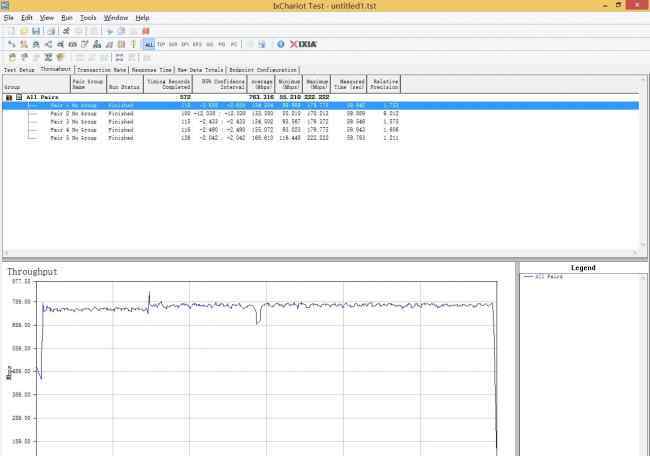The image size is (650, 456).
Task: Click the red Stop test icon
Action: 146,31
